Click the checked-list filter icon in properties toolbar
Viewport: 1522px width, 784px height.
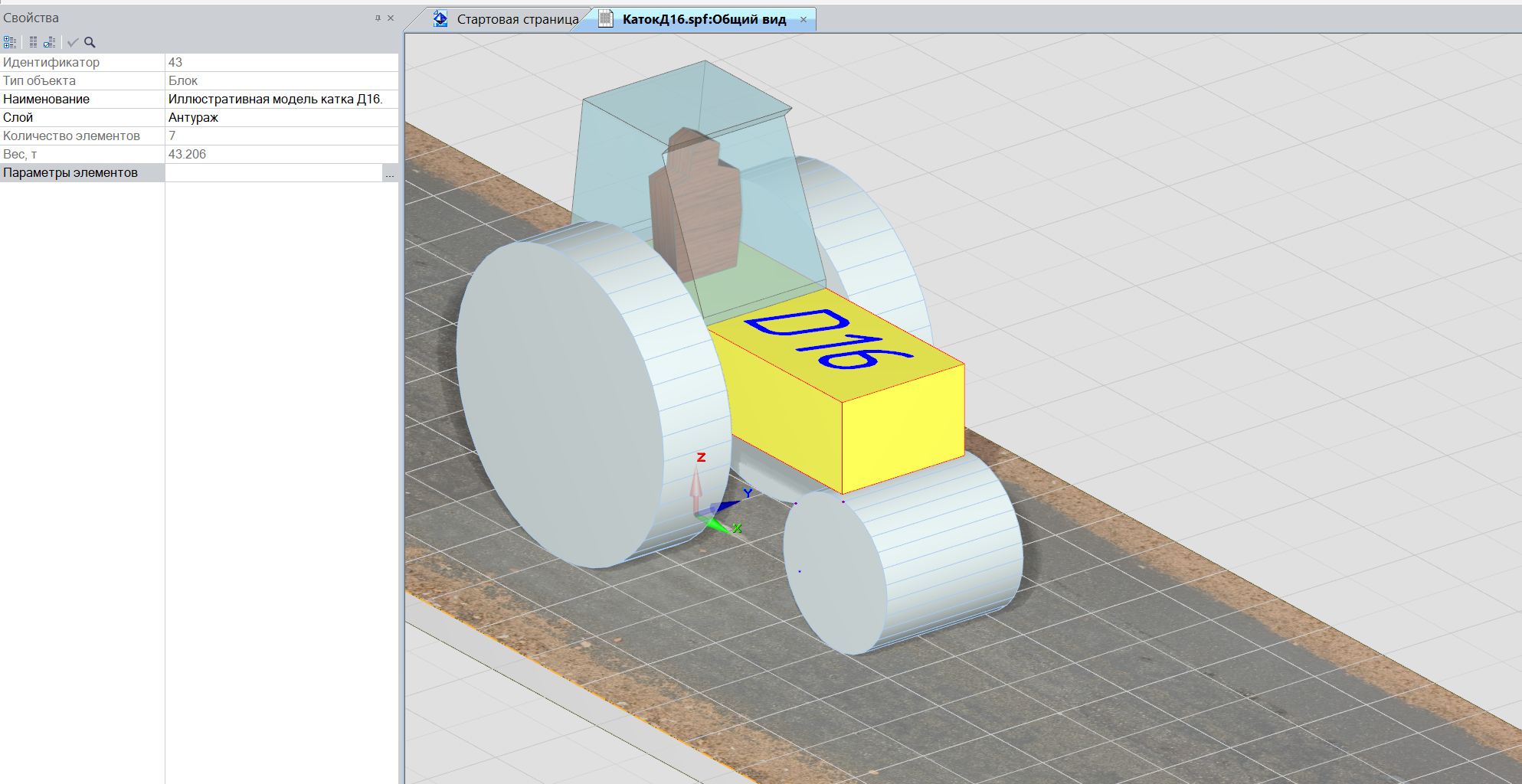tap(49, 42)
